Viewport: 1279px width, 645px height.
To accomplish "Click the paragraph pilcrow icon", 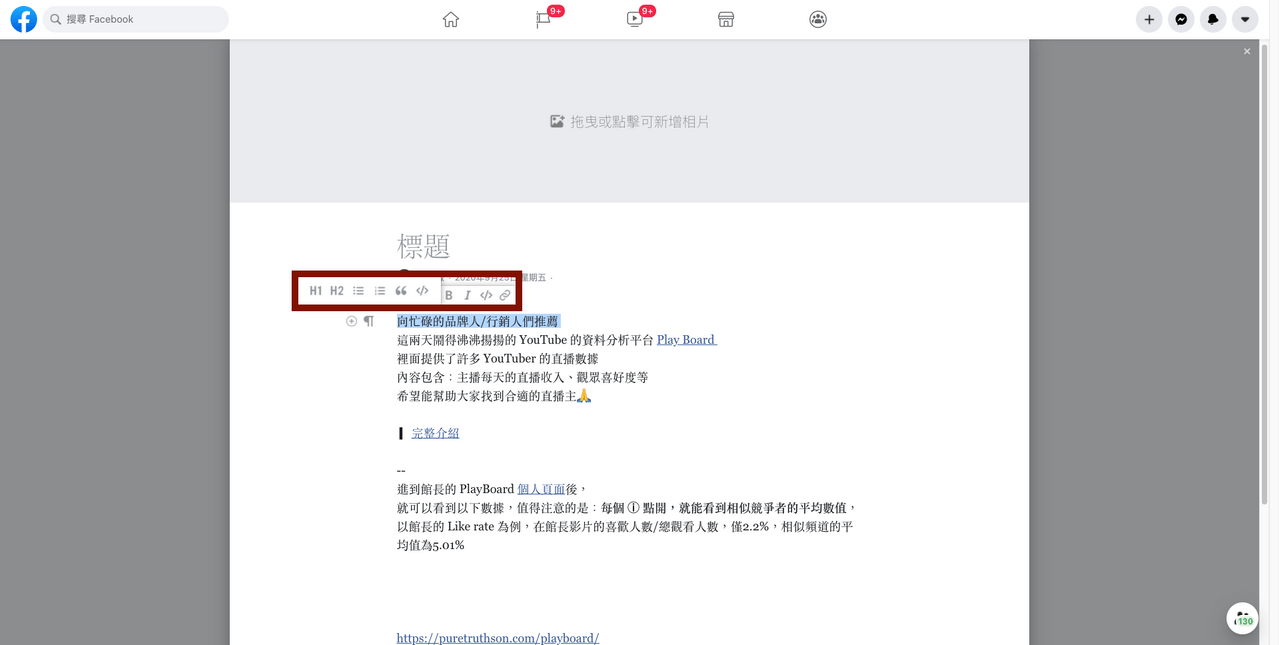I will pos(369,321).
